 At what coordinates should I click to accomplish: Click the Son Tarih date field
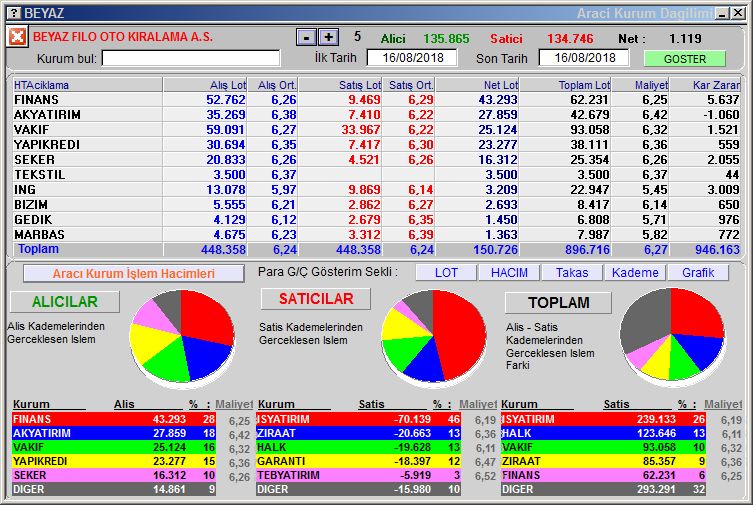pos(584,58)
